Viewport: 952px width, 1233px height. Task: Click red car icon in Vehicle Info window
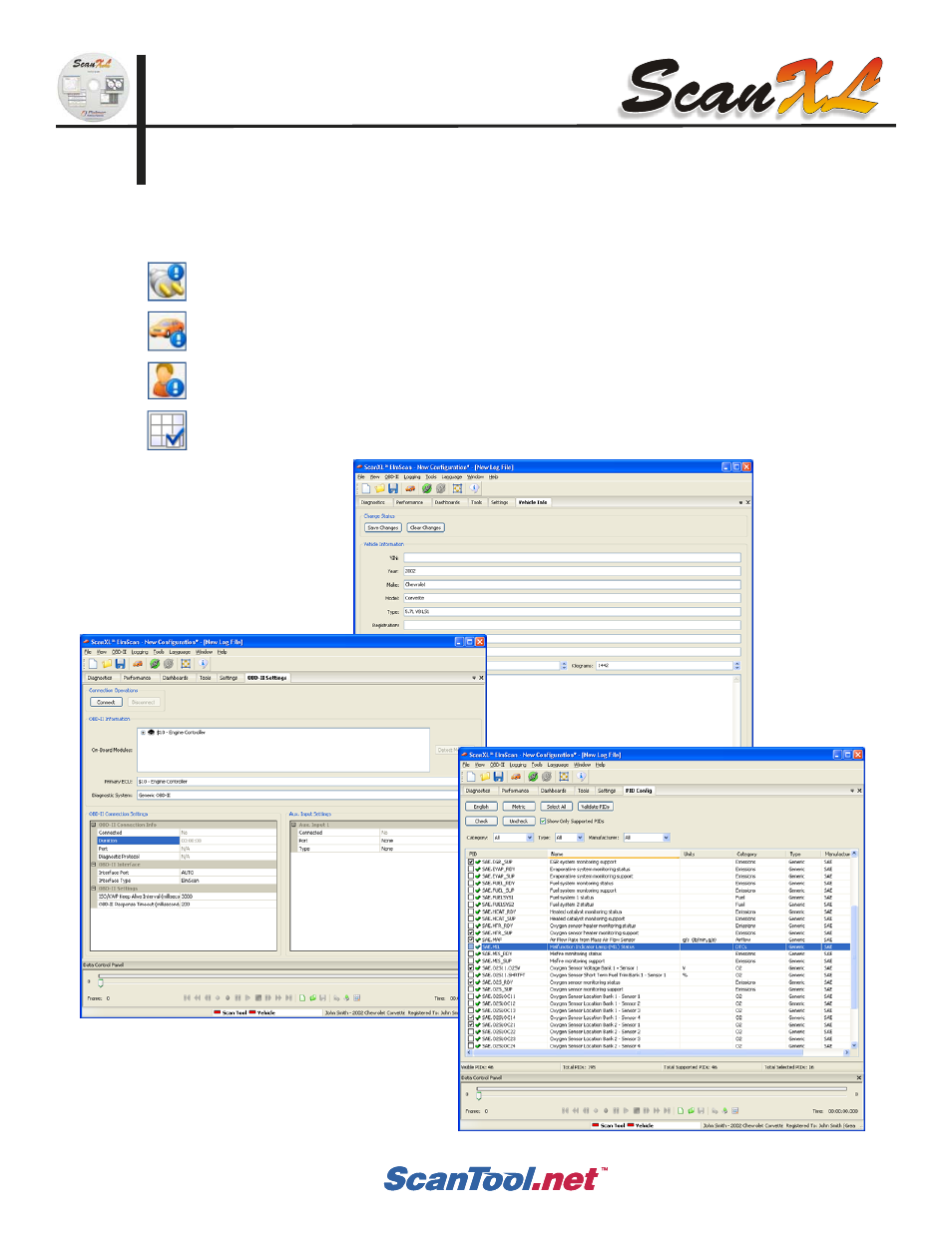click(410, 488)
